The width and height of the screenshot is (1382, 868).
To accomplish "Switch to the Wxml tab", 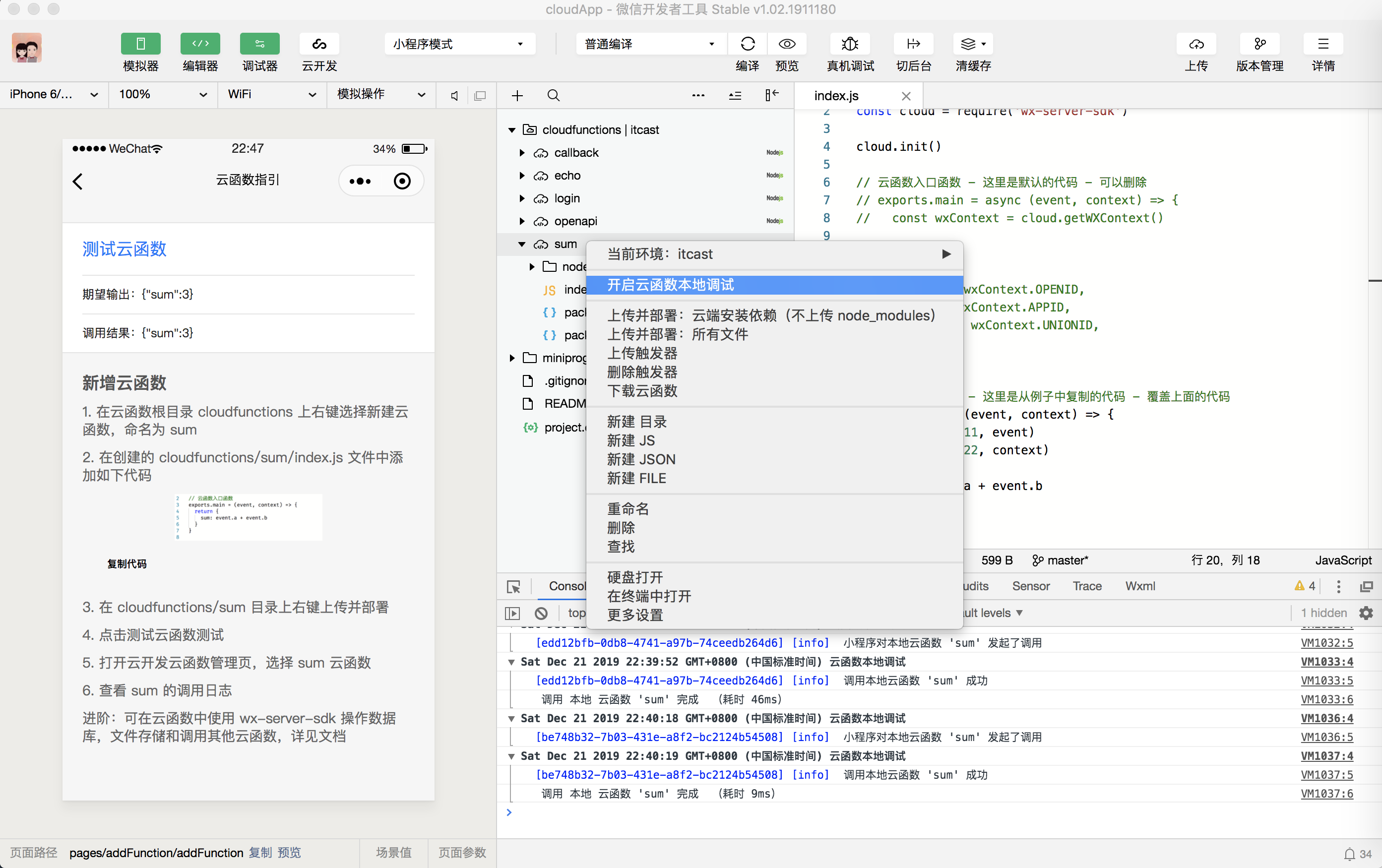I will [x=1140, y=586].
